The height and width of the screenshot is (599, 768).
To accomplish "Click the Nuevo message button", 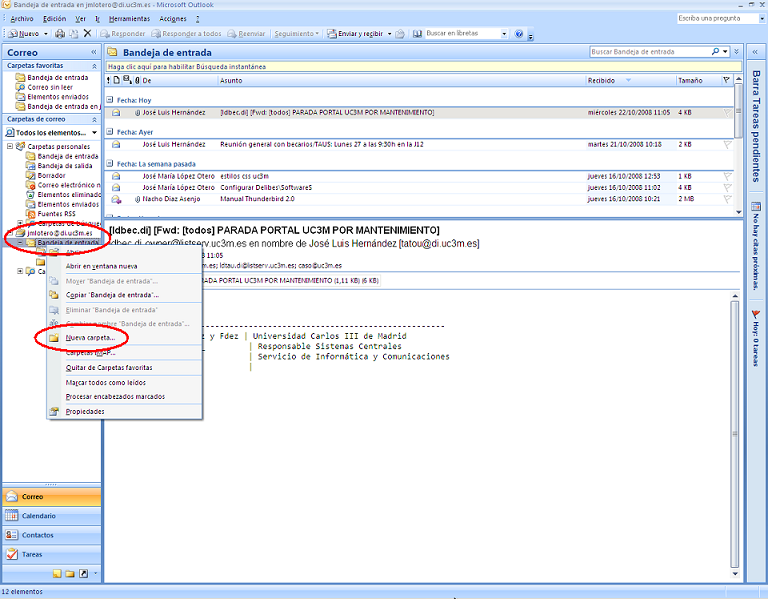I will (24, 33).
